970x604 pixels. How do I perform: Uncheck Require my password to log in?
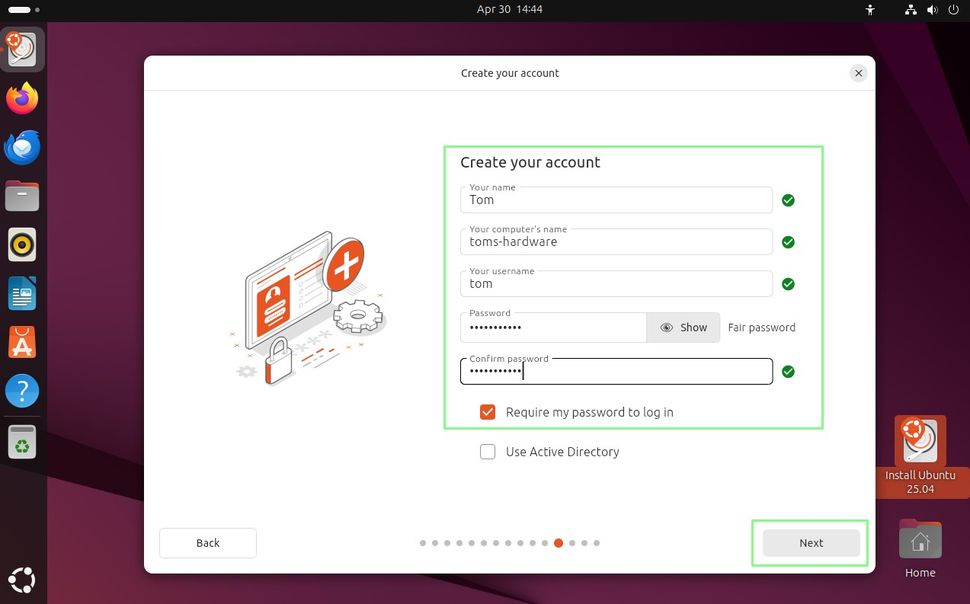(487, 411)
